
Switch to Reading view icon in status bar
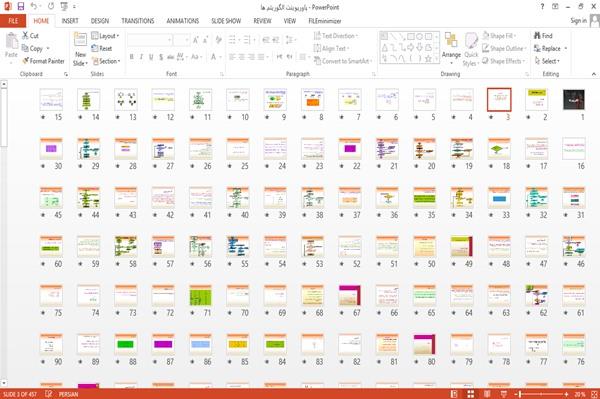coord(487,394)
